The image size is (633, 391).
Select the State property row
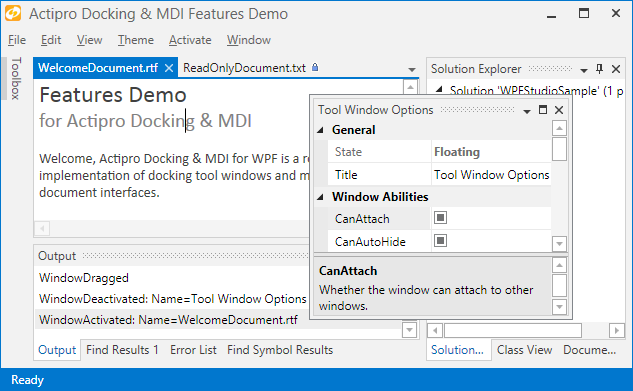click(x=439, y=152)
